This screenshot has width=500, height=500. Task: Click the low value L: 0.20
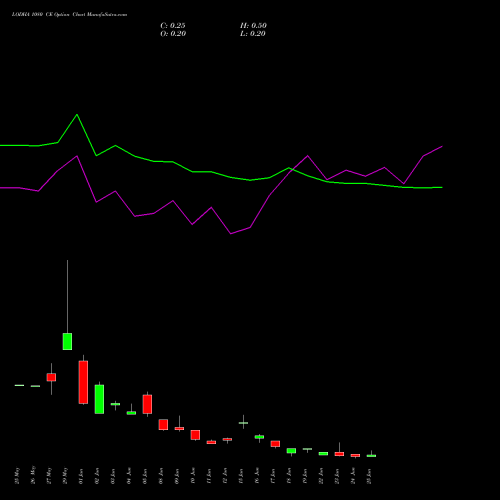pos(253,34)
